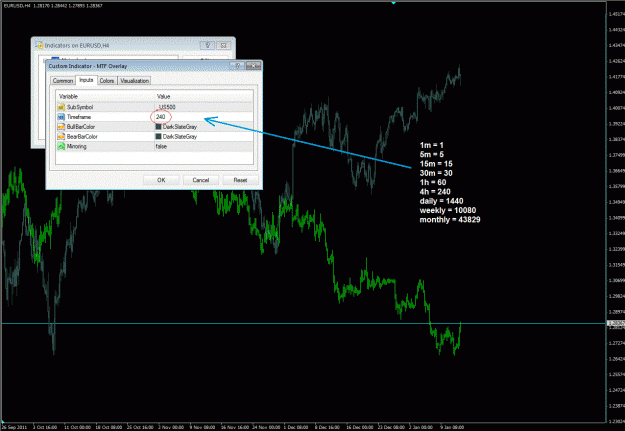Switch to the Common tab
The image size is (625, 431).
coord(63,81)
